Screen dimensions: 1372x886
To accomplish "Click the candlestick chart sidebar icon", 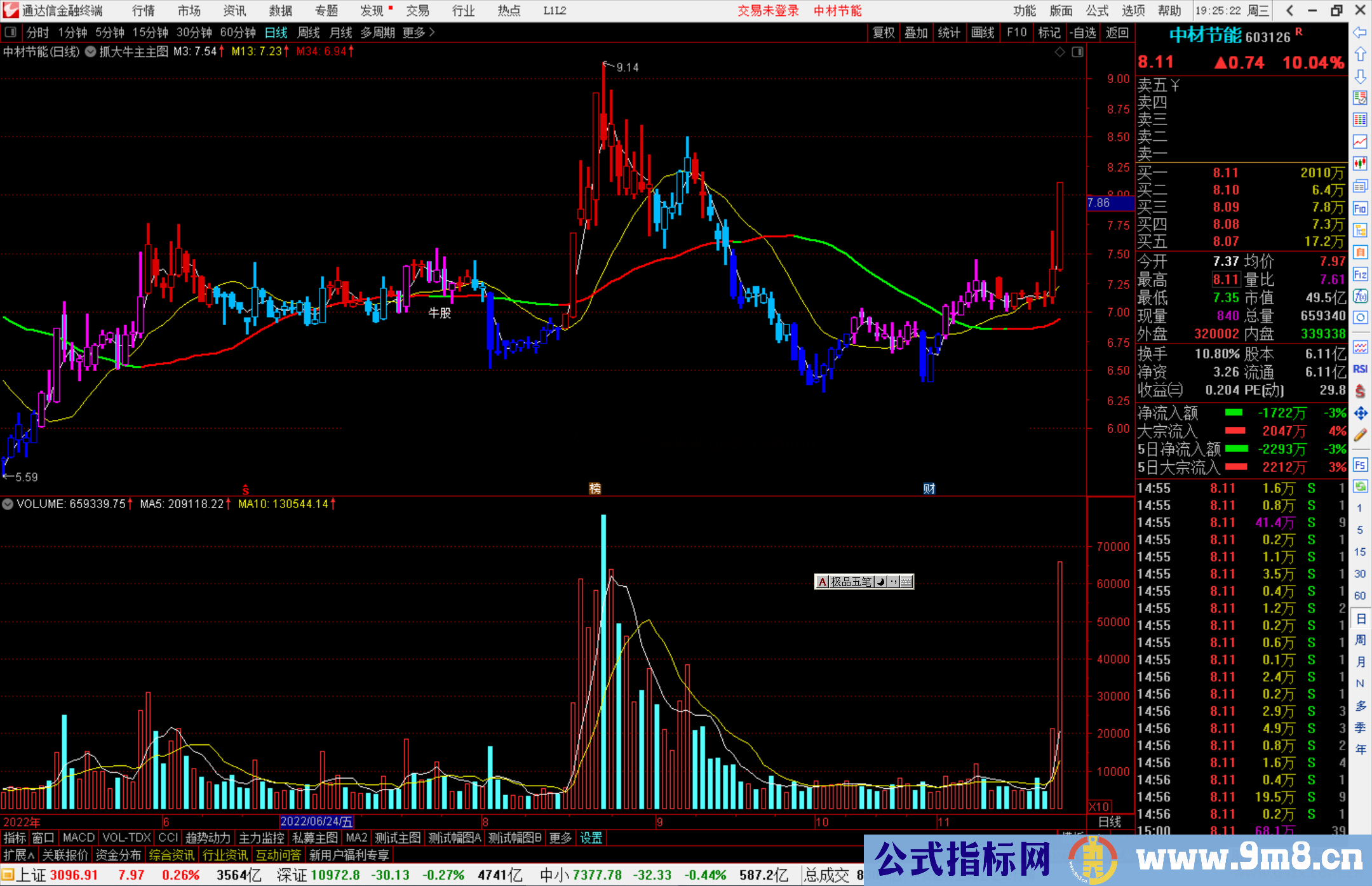I will pyautogui.click(x=1360, y=164).
